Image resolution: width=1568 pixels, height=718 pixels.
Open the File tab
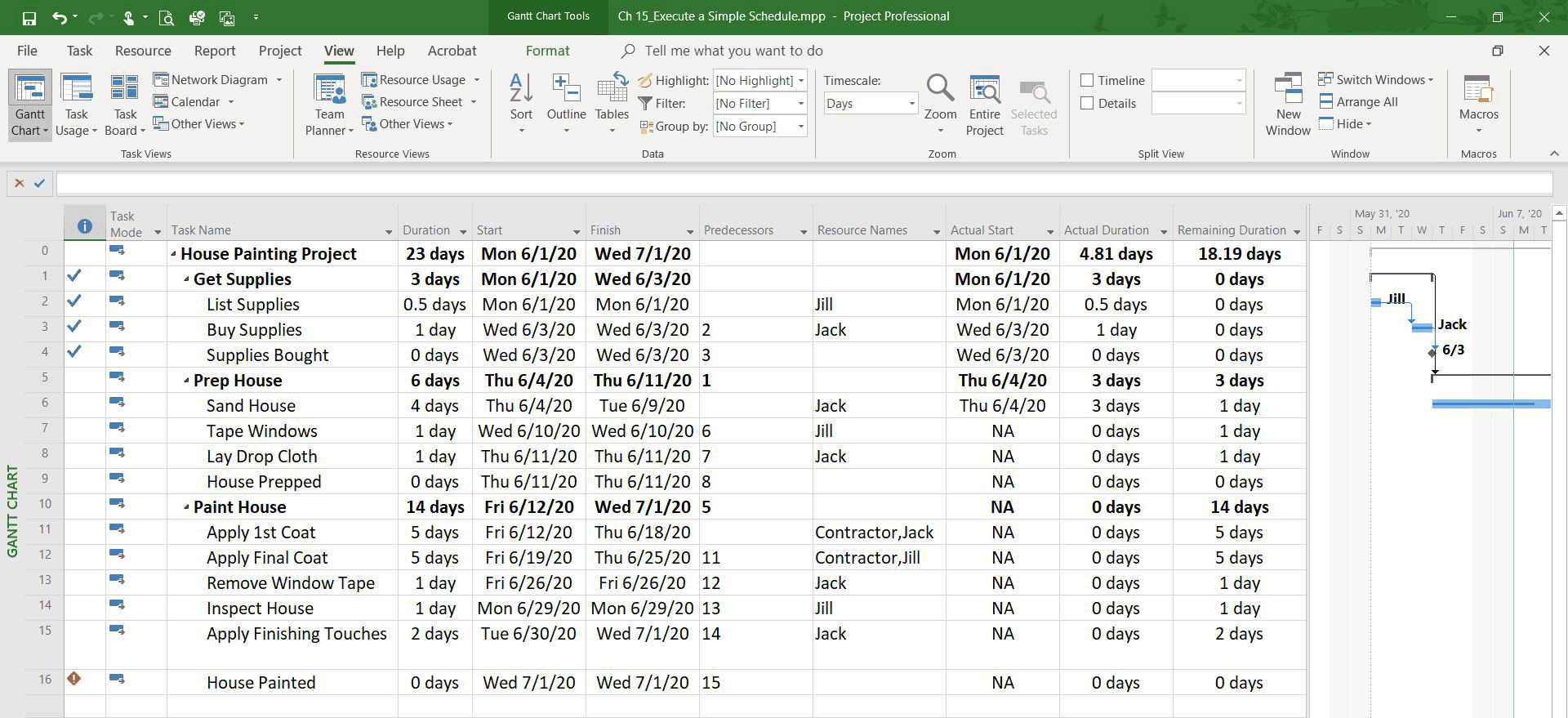click(27, 51)
